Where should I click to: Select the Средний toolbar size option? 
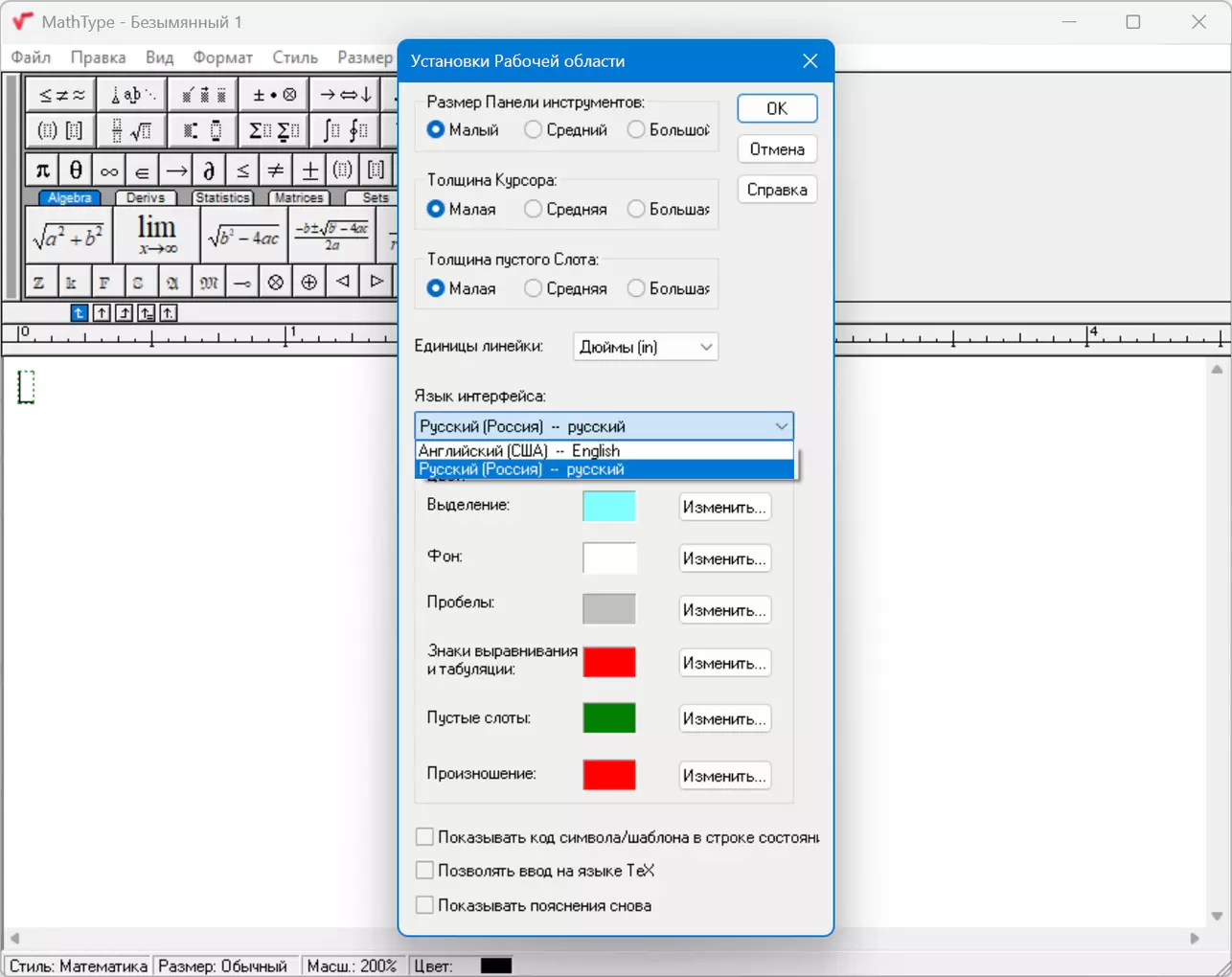click(x=566, y=129)
